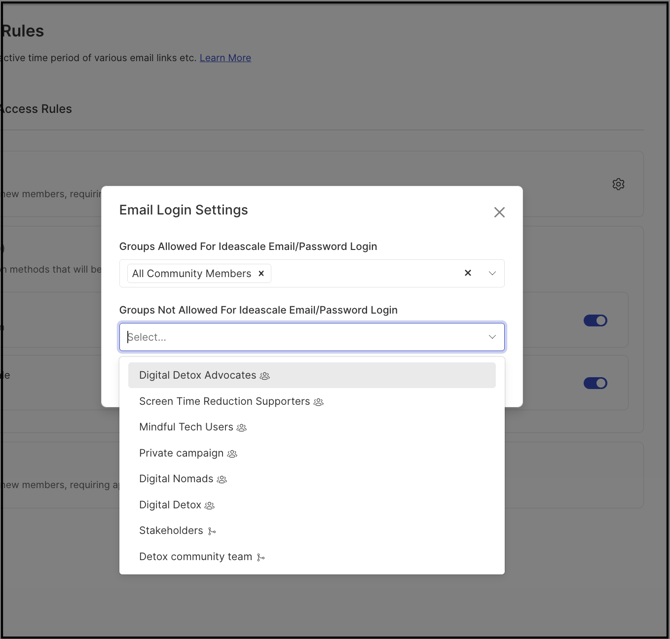The width and height of the screenshot is (670, 639).
Task: Toggle the upper blue switch off
Action: 595,321
